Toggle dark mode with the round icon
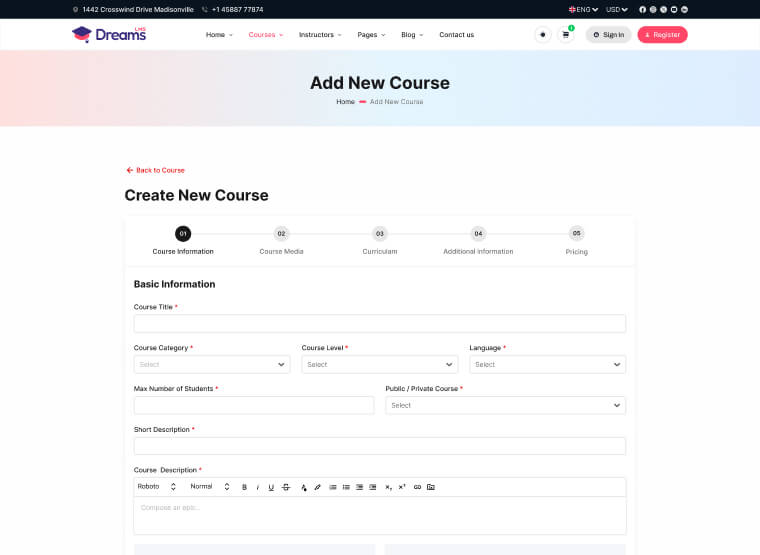This screenshot has height=555, width=760. point(543,35)
